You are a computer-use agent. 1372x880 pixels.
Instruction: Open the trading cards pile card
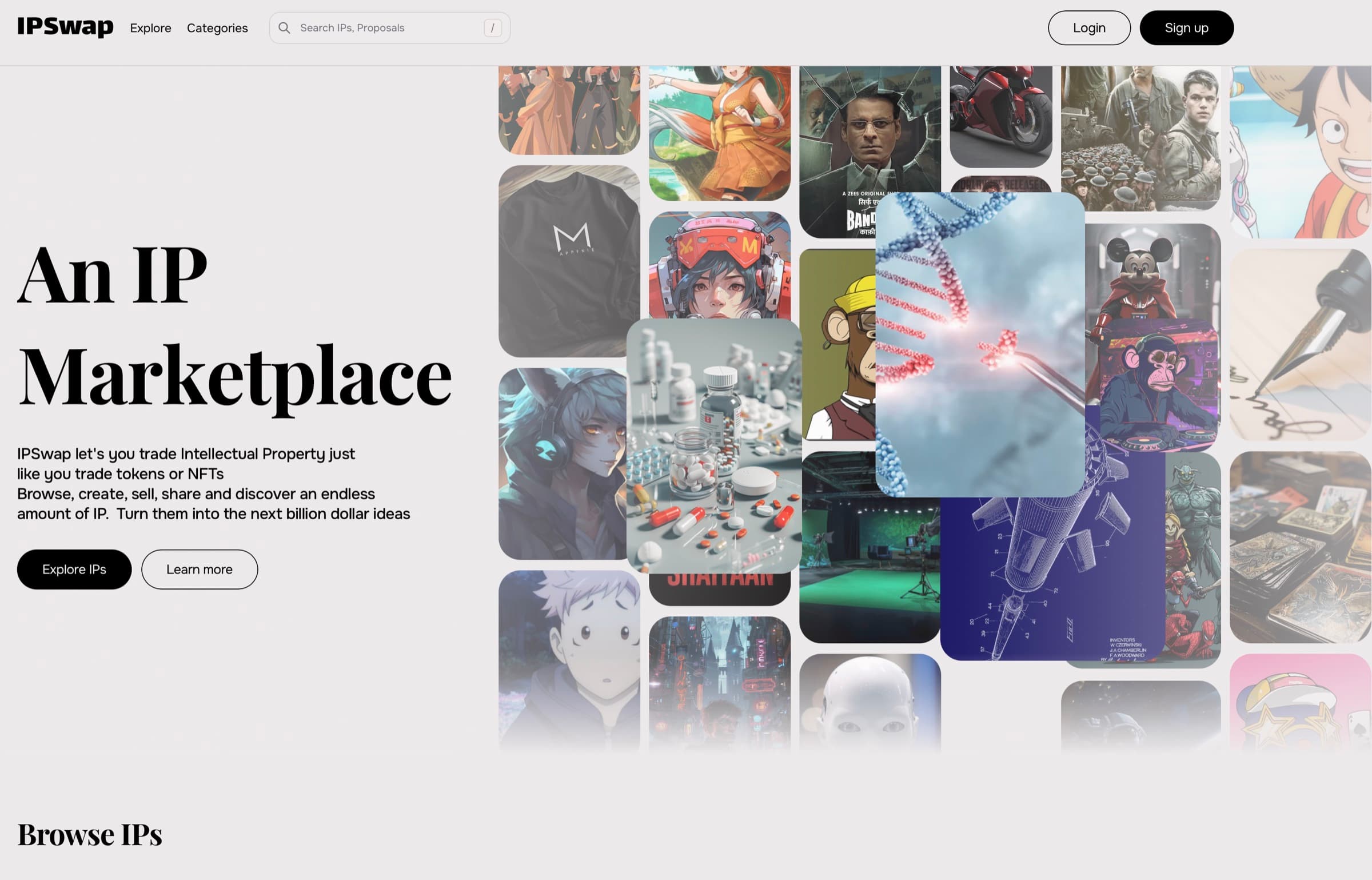[1301, 547]
